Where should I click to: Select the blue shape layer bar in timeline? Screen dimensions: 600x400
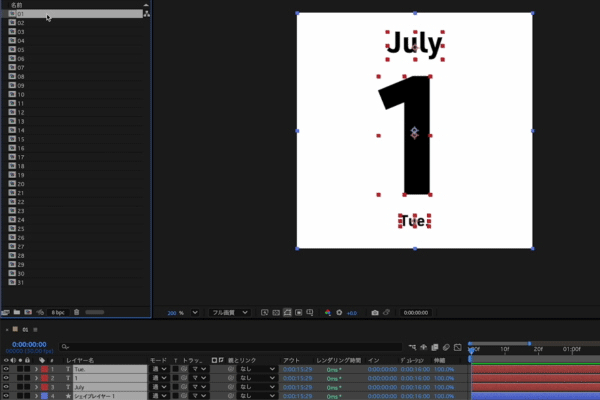click(536, 396)
